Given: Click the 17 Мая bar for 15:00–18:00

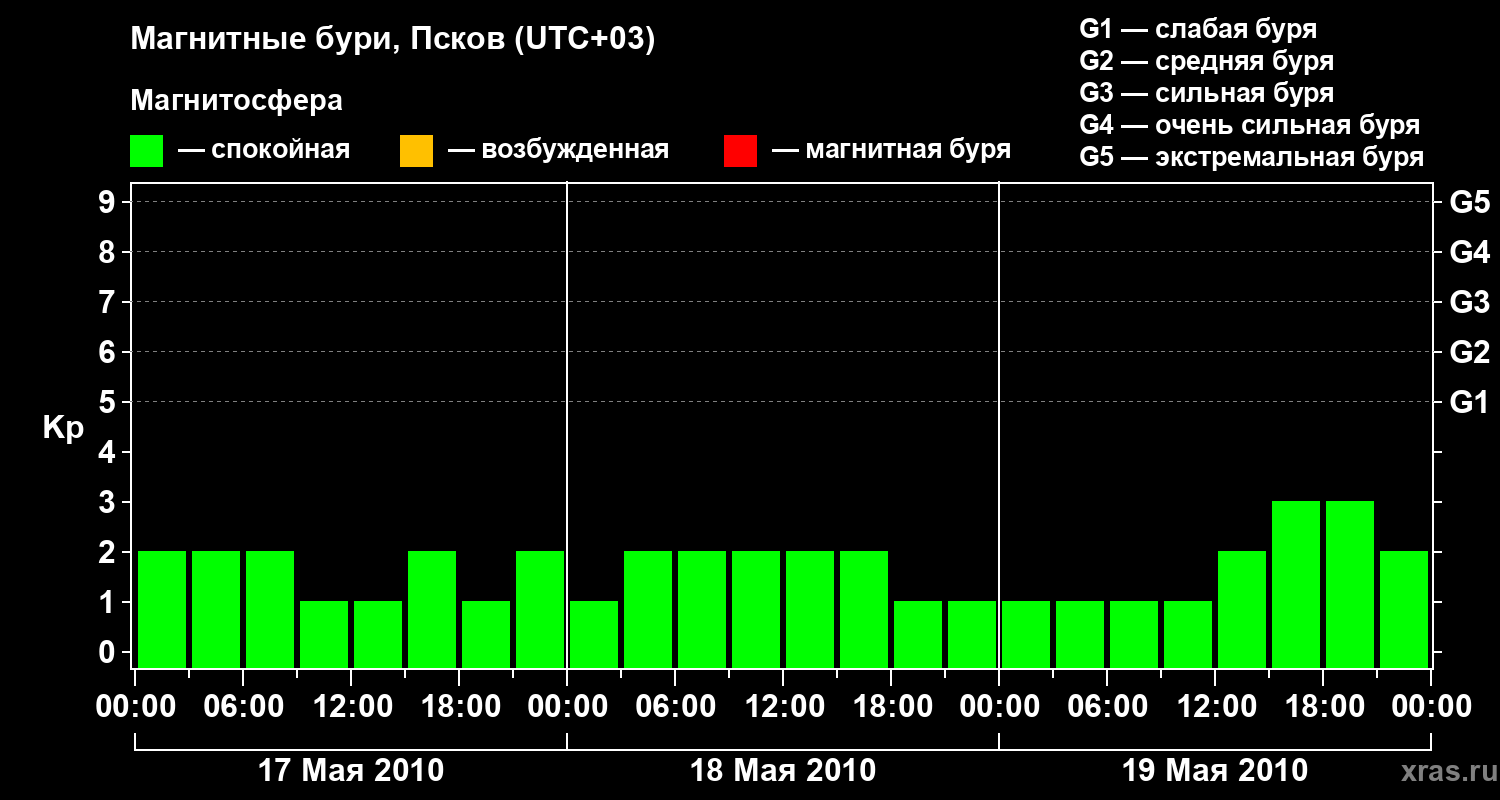Looking at the screenshot, I should coord(432,609).
